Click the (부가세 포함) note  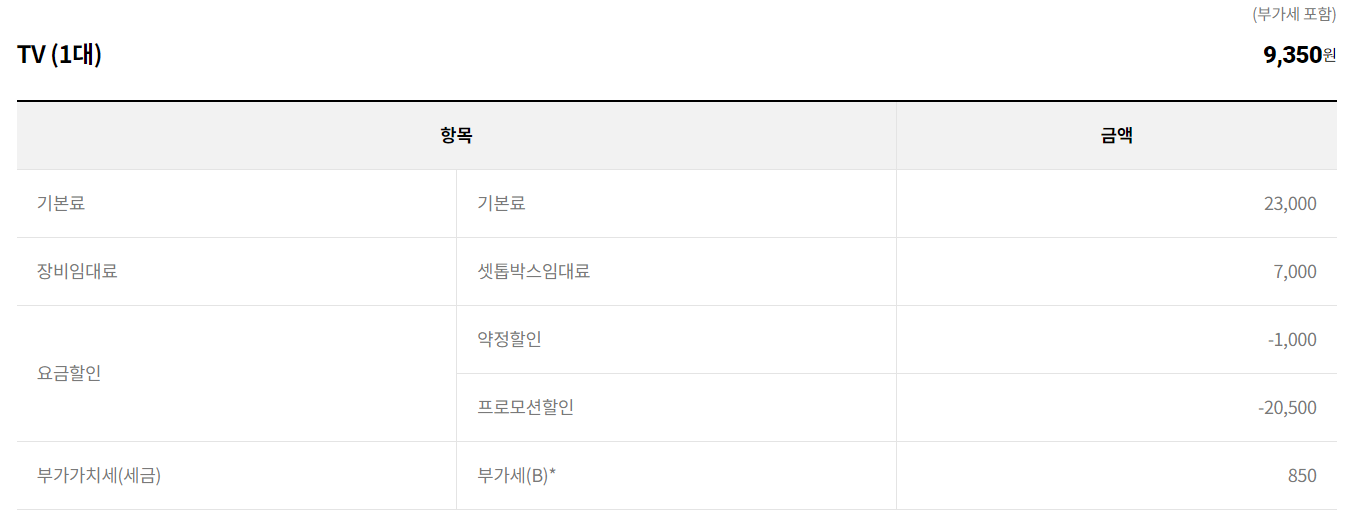[x=1294, y=14]
